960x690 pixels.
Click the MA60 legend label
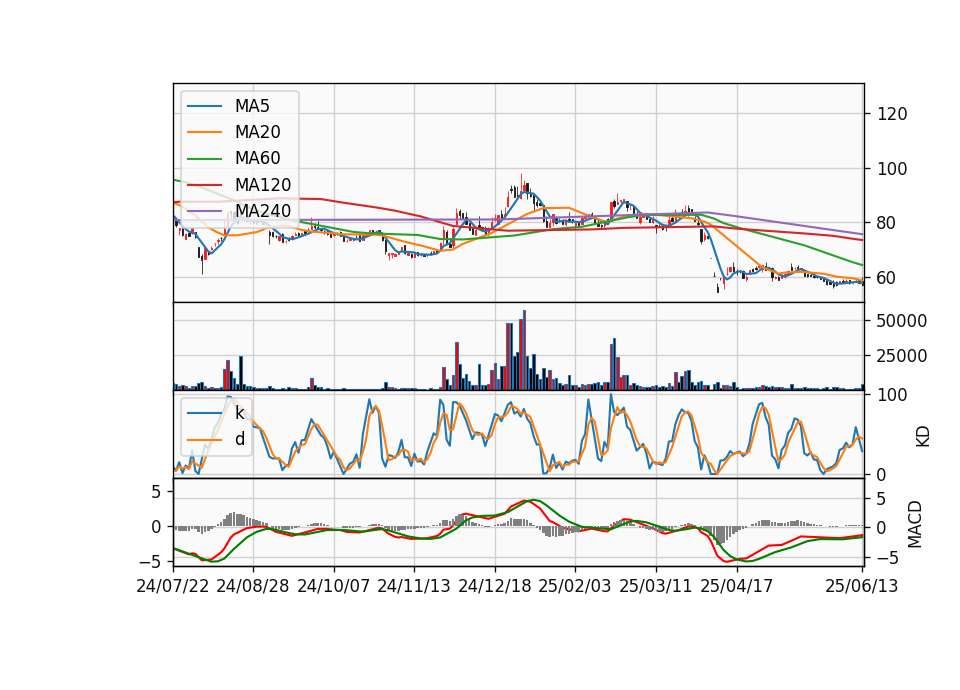click(x=257, y=159)
